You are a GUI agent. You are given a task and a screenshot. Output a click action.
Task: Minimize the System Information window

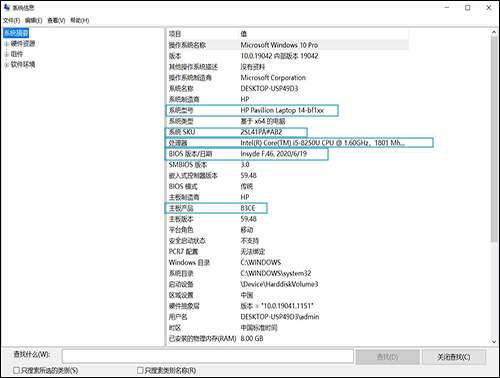447,8
